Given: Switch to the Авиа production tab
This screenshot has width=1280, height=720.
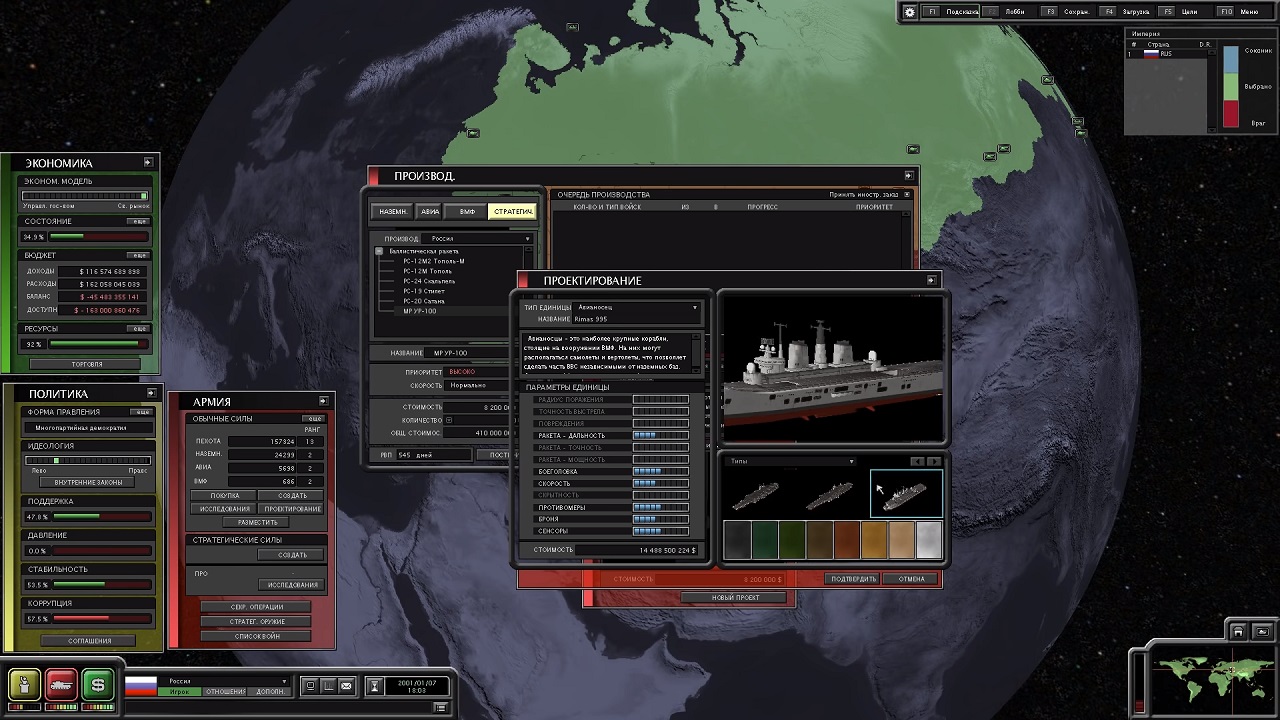Looking at the screenshot, I should point(430,212).
